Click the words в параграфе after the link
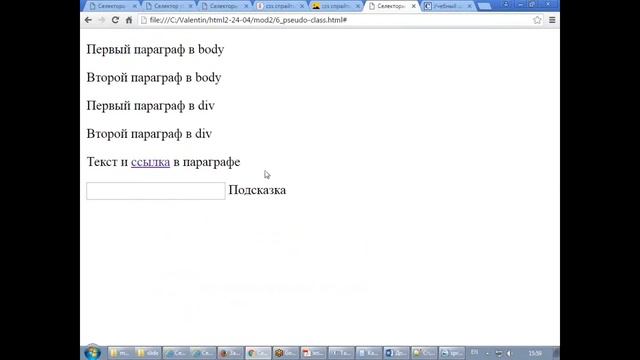The image size is (640, 360). [207, 162]
